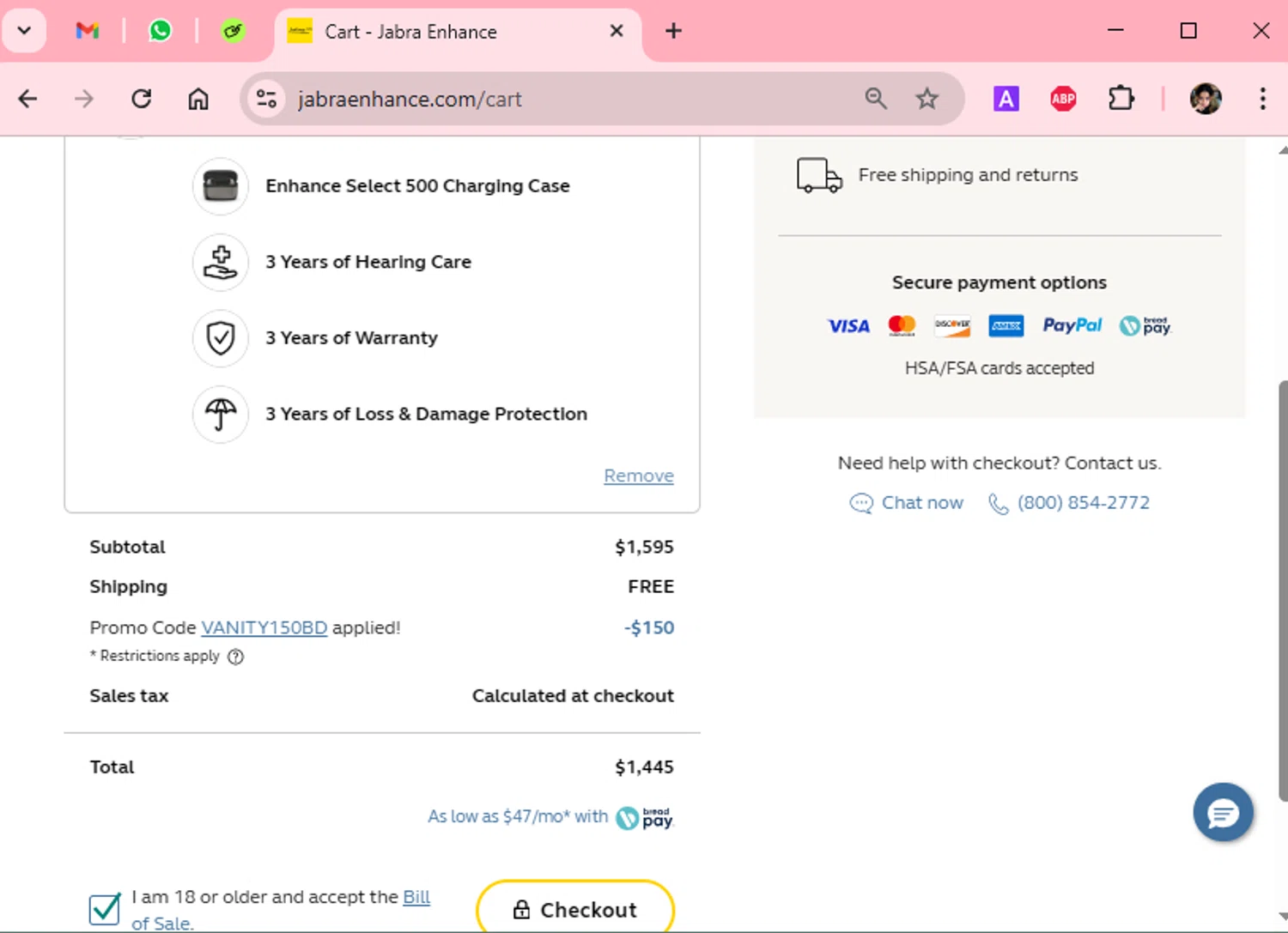1288x933 pixels.
Task: Click the free shipping truck icon
Action: point(819,175)
